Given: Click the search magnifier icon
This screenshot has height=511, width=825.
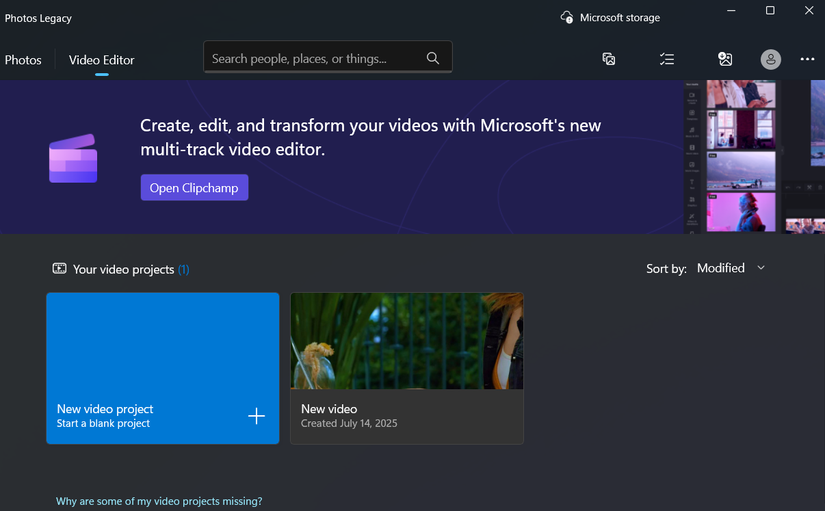Looking at the screenshot, I should (433, 58).
